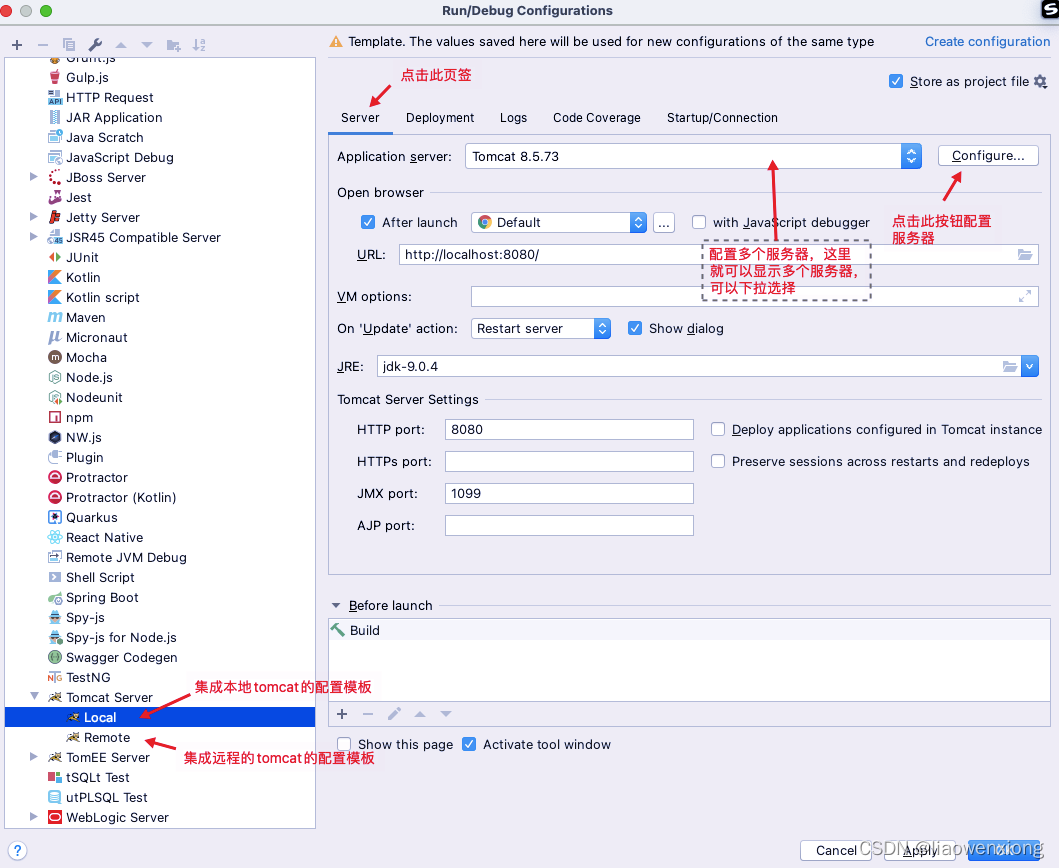
Task: Click the Cancel button
Action: coord(835,850)
